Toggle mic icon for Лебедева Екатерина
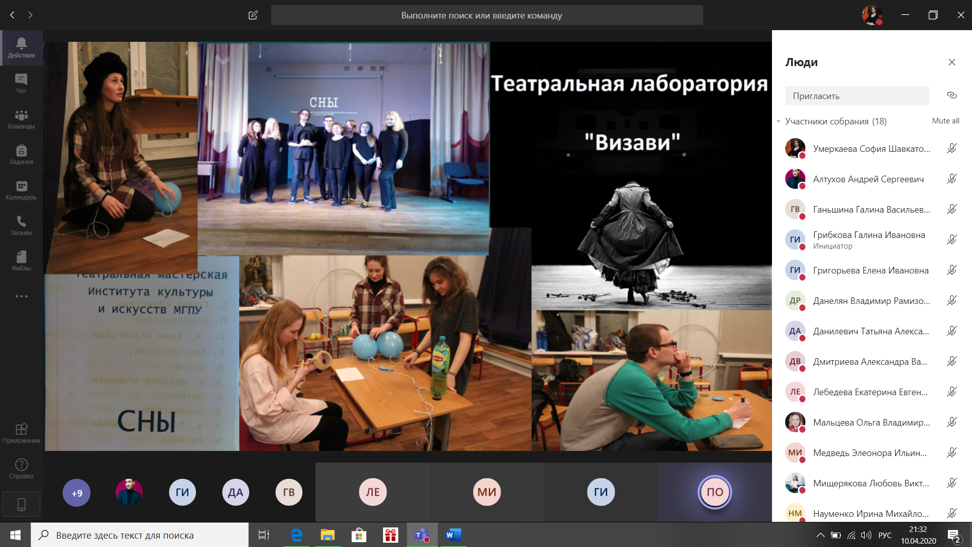 pos(952,391)
